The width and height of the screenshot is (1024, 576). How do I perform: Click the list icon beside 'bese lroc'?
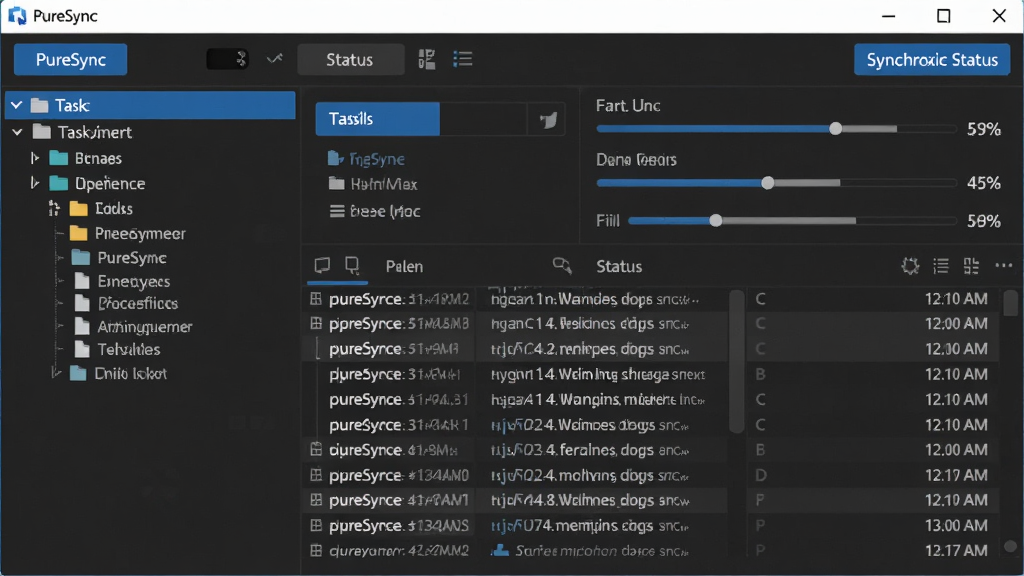tap(337, 211)
